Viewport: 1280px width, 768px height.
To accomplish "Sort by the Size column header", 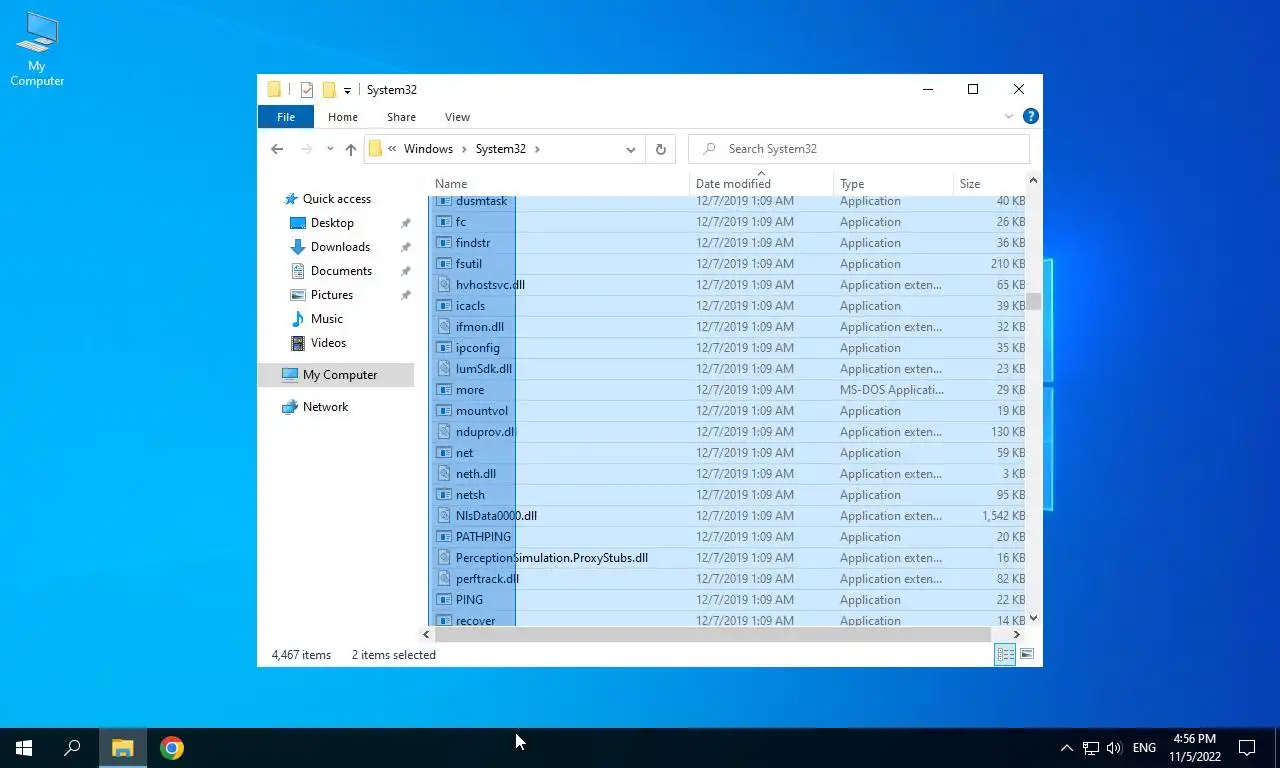I will 990,184.
